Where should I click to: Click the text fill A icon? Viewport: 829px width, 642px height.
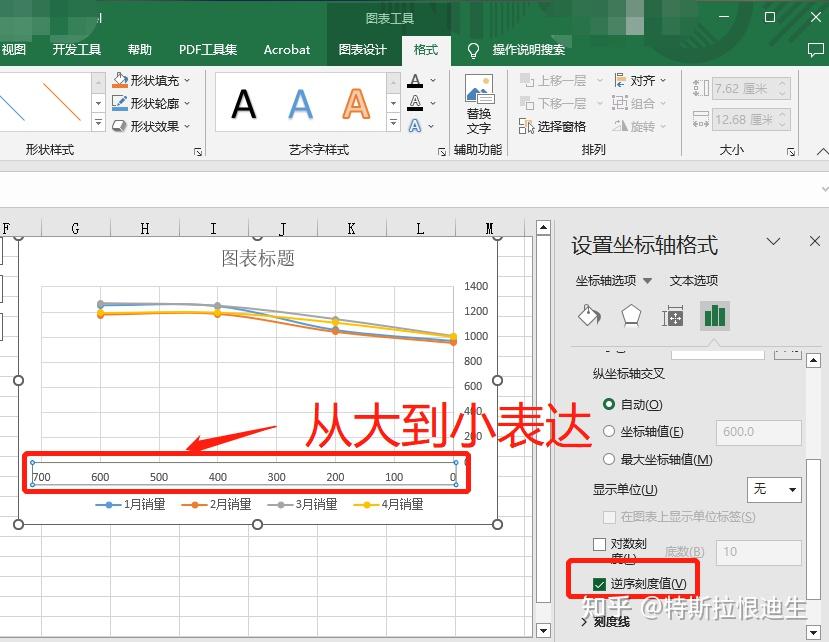pyautogui.click(x=416, y=81)
